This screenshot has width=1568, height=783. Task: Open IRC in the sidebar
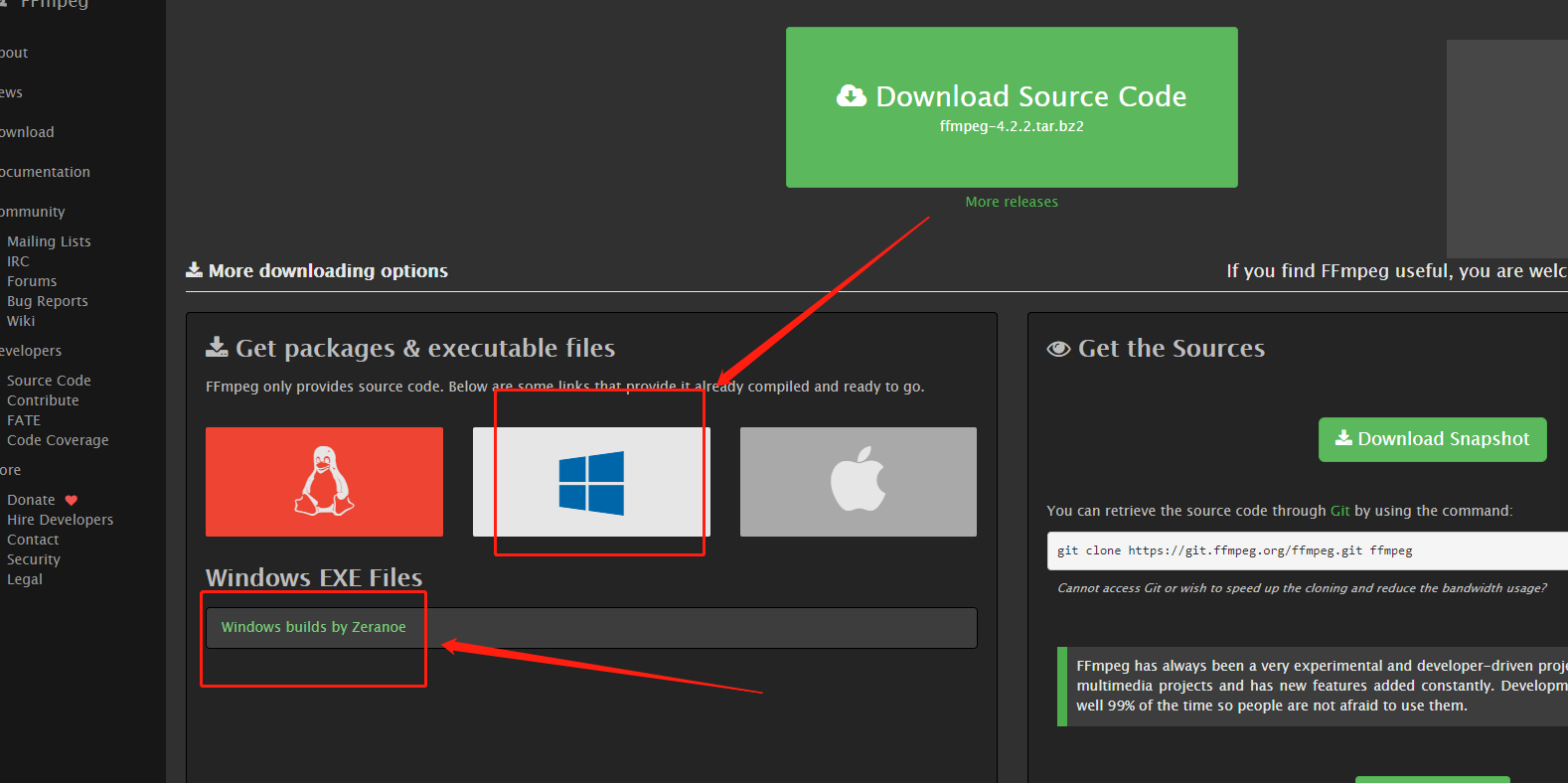click(18, 261)
